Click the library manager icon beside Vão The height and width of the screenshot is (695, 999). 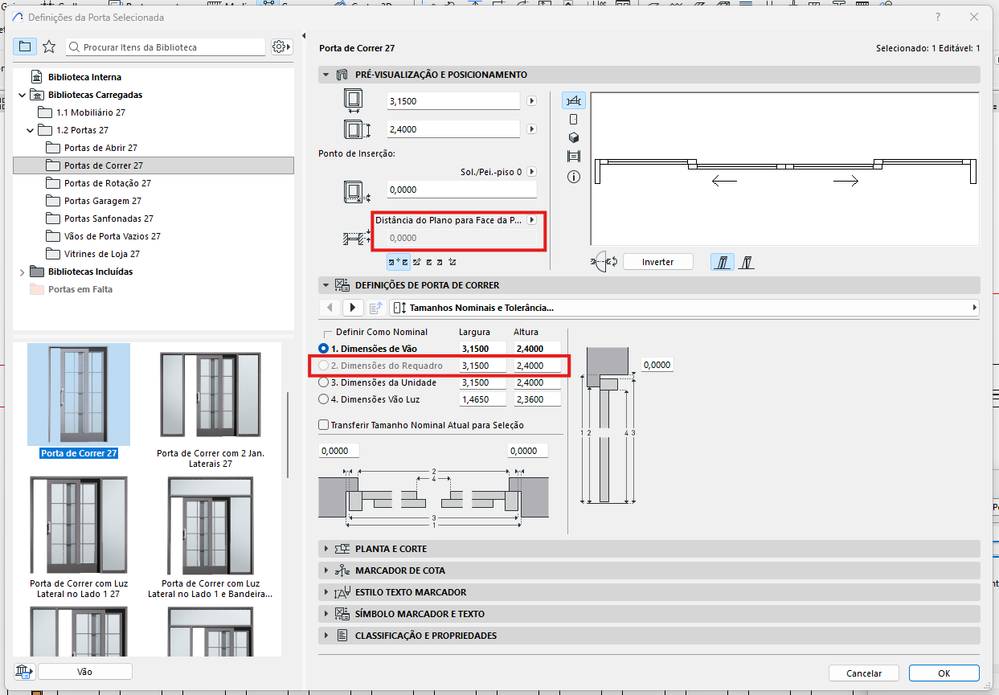tap(24, 671)
